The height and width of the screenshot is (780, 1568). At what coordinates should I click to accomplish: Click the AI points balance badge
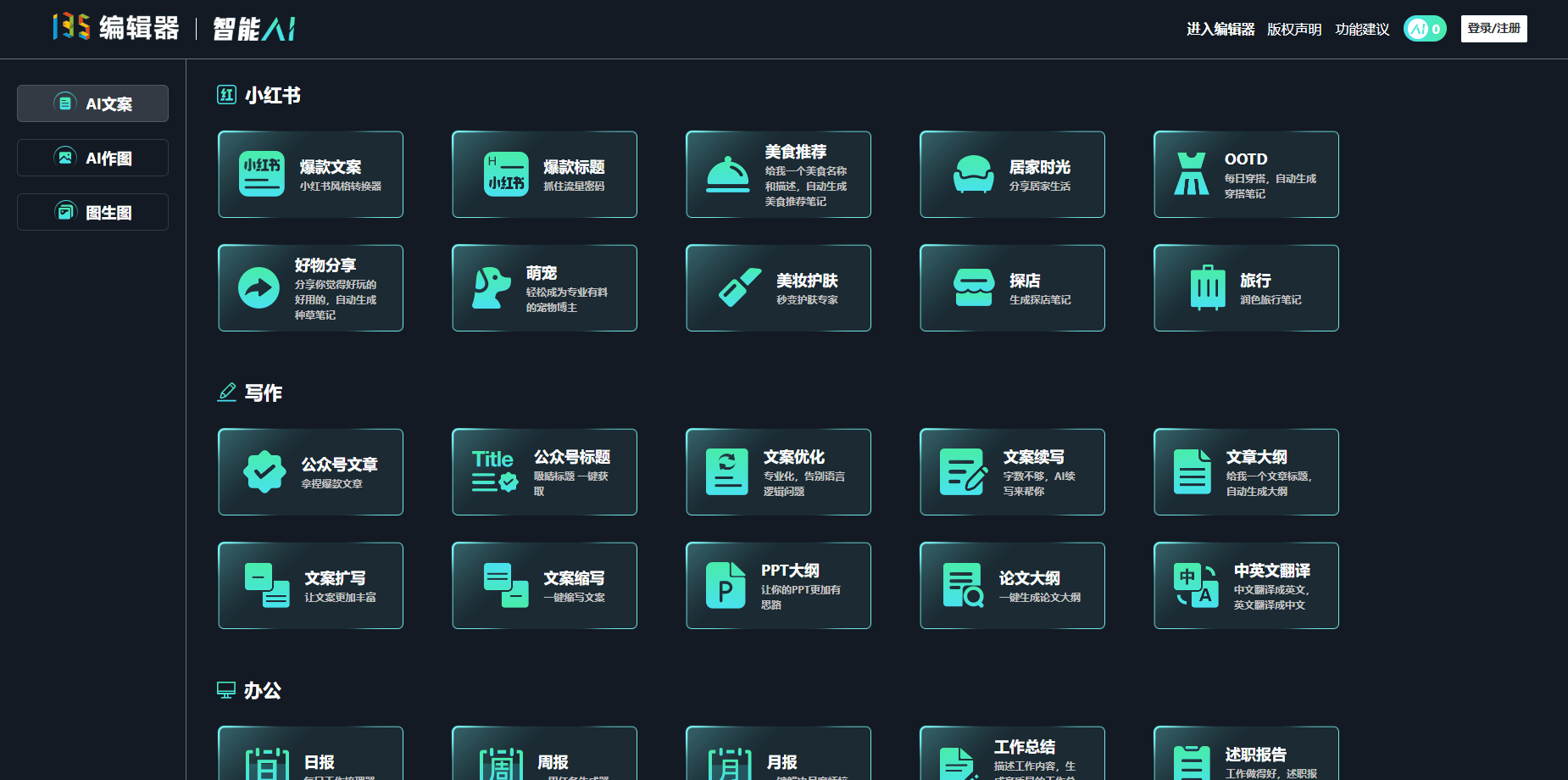point(1425,29)
